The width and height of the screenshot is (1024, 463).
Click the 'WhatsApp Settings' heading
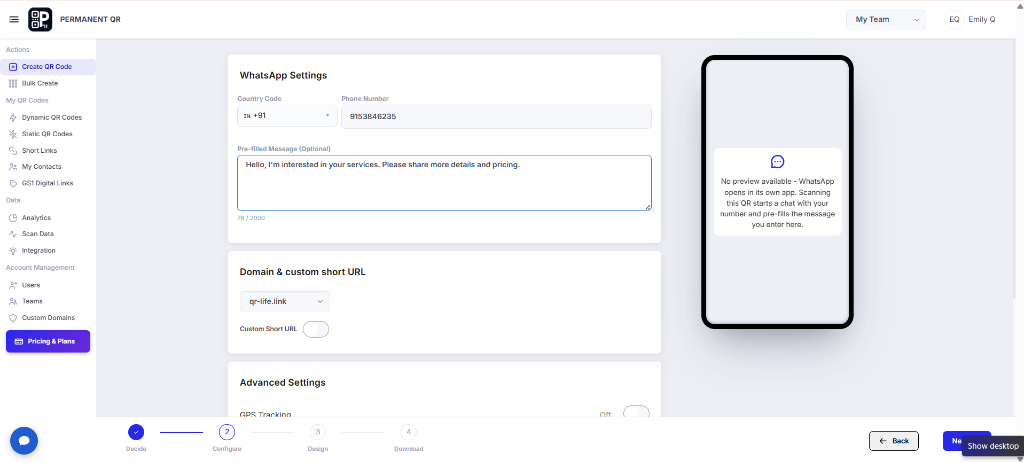pyautogui.click(x=283, y=75)
